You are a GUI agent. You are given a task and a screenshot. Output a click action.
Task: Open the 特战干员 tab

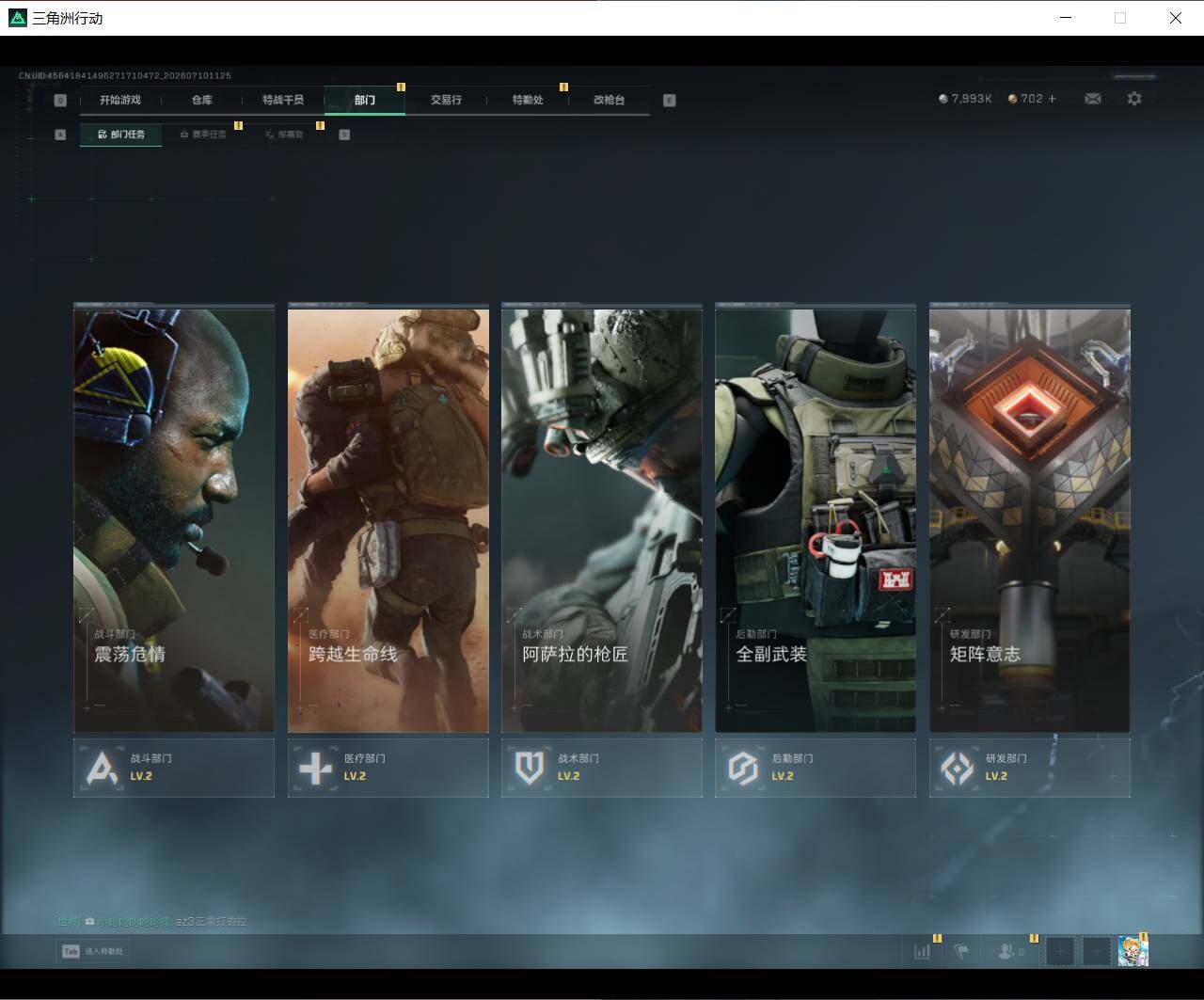[283, 100]
